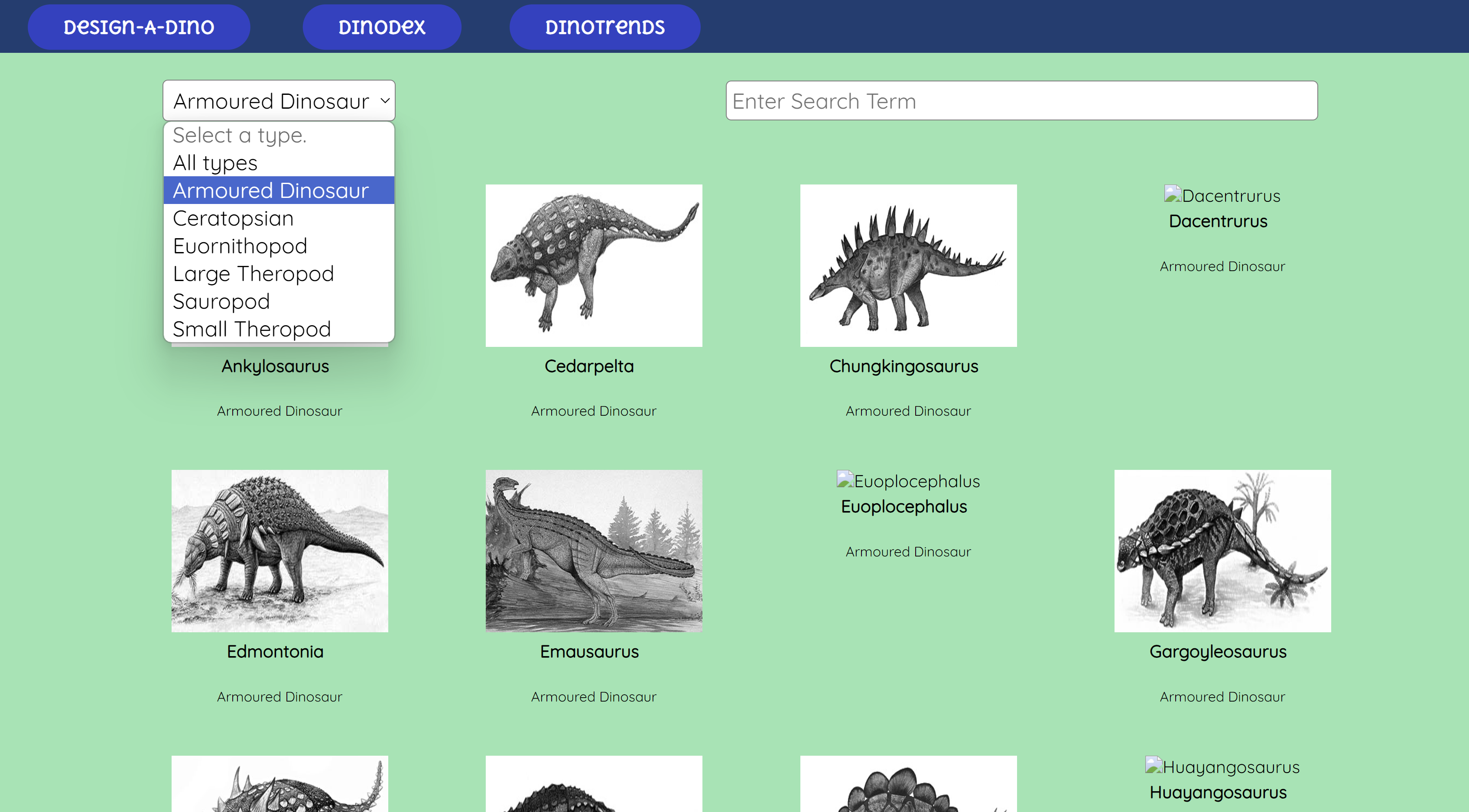Choose Ceratopsian from the type list

click(x=233, y=218)
